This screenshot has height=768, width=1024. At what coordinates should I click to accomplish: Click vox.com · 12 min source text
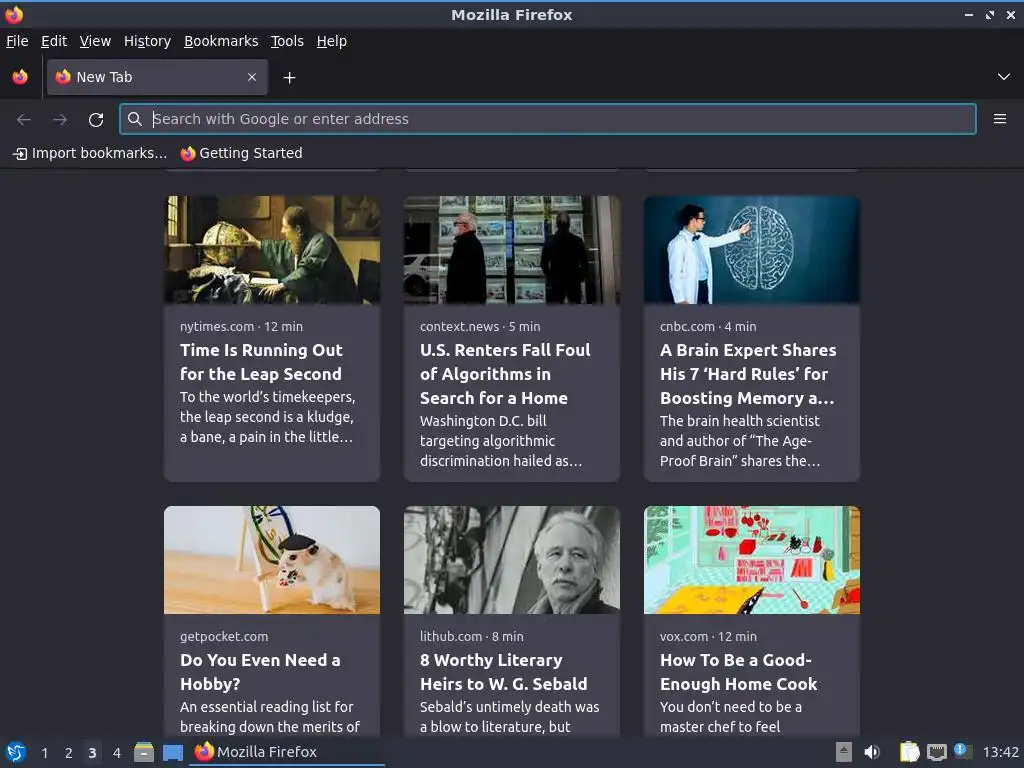(x=708, y=637)
